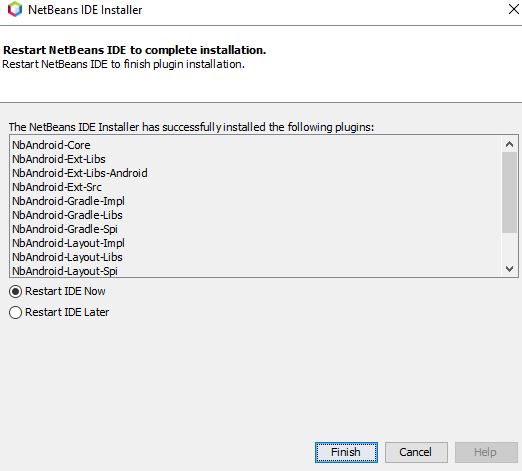This screenshot has height=471, width=522.
Task: Click the plugin list scroll down arrow
Action: pyautogui.click(x=509, y=268)
